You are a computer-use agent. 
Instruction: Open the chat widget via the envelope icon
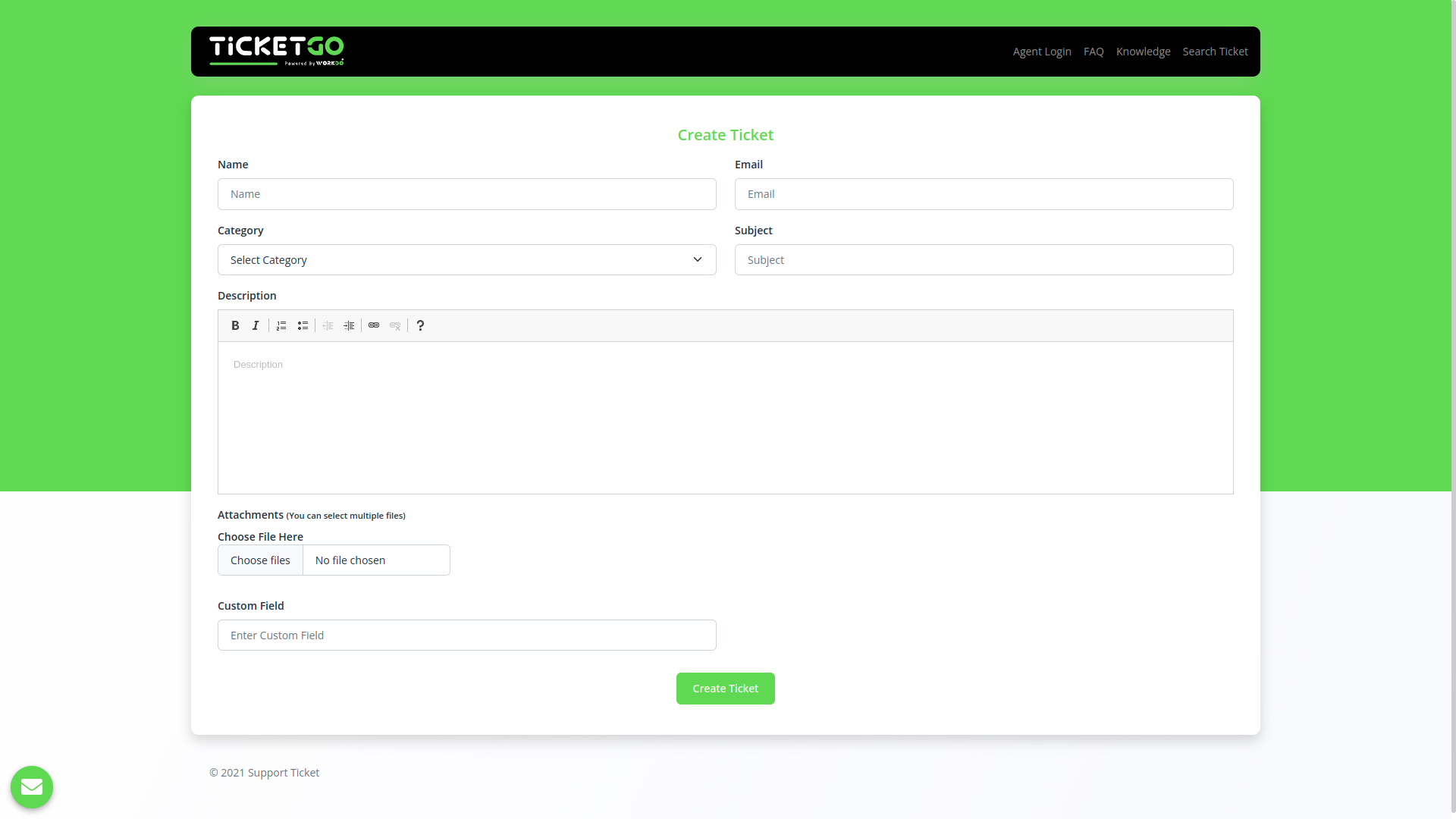(32, 787)
